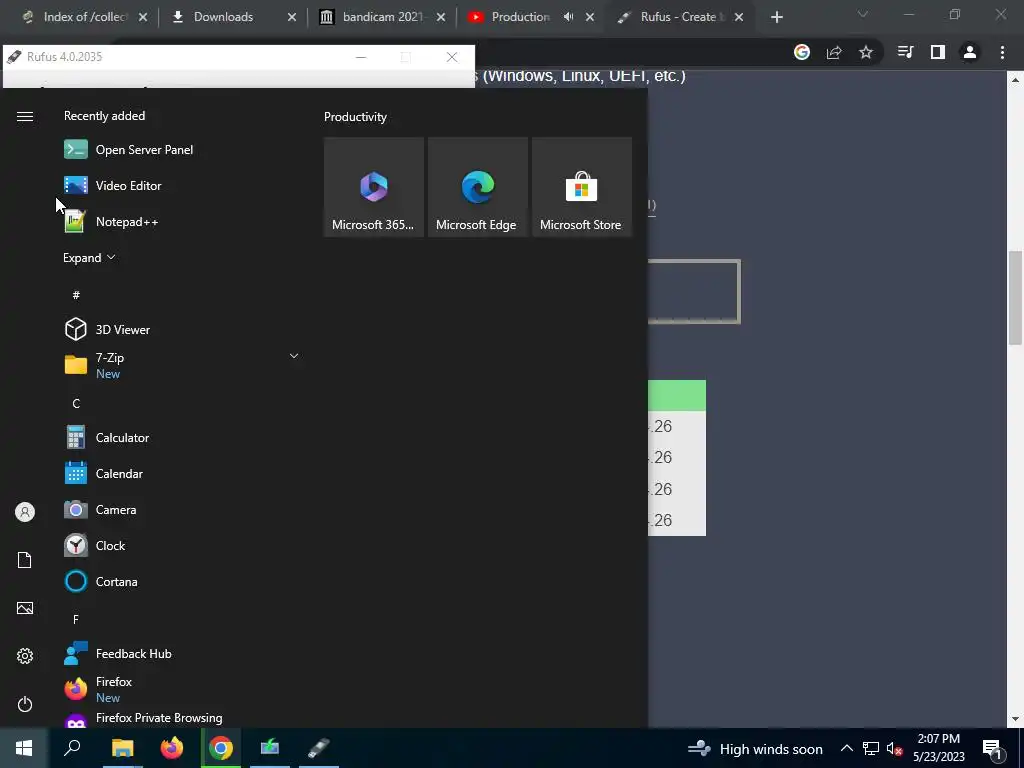Image resolution: width=1024 pixels, height=768 pixels.
Task: Click the page vertical scrollbar thumb
Action: 1015,298
